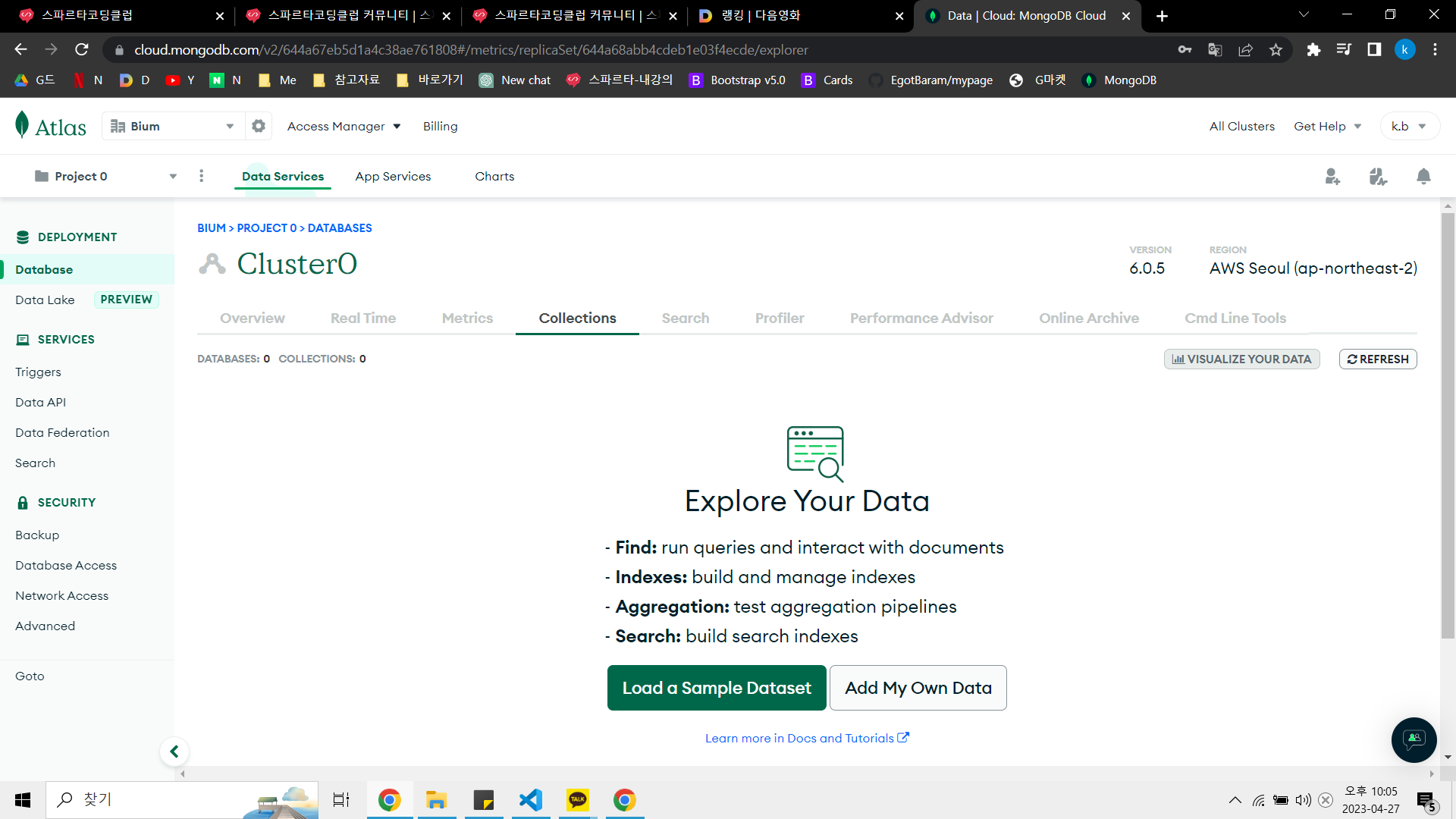
Task: Select the Metrics tab
Action: click(x=467, y=318)
